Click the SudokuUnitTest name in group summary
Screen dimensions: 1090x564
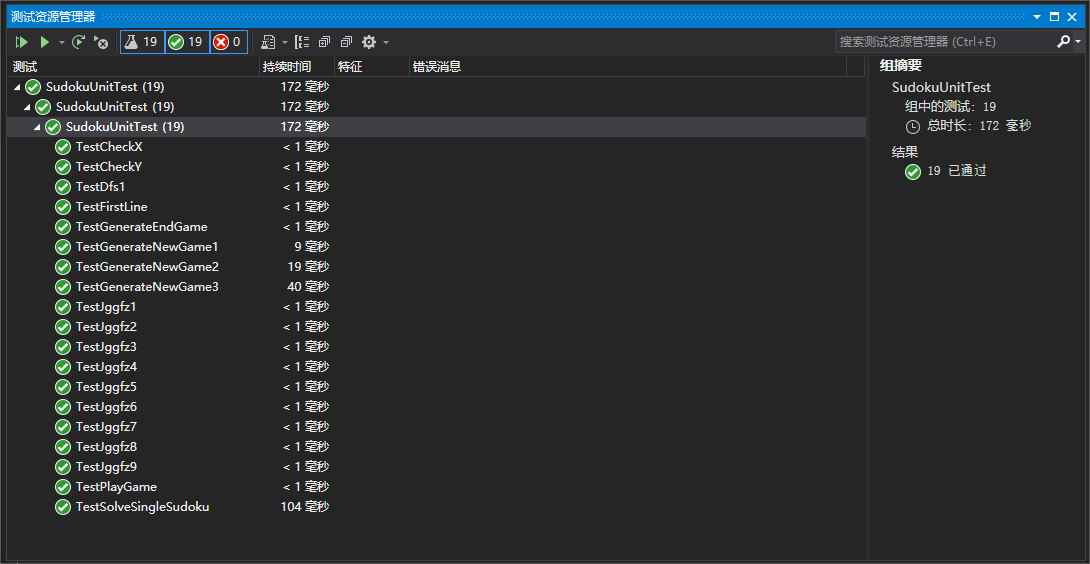[941, 88]
